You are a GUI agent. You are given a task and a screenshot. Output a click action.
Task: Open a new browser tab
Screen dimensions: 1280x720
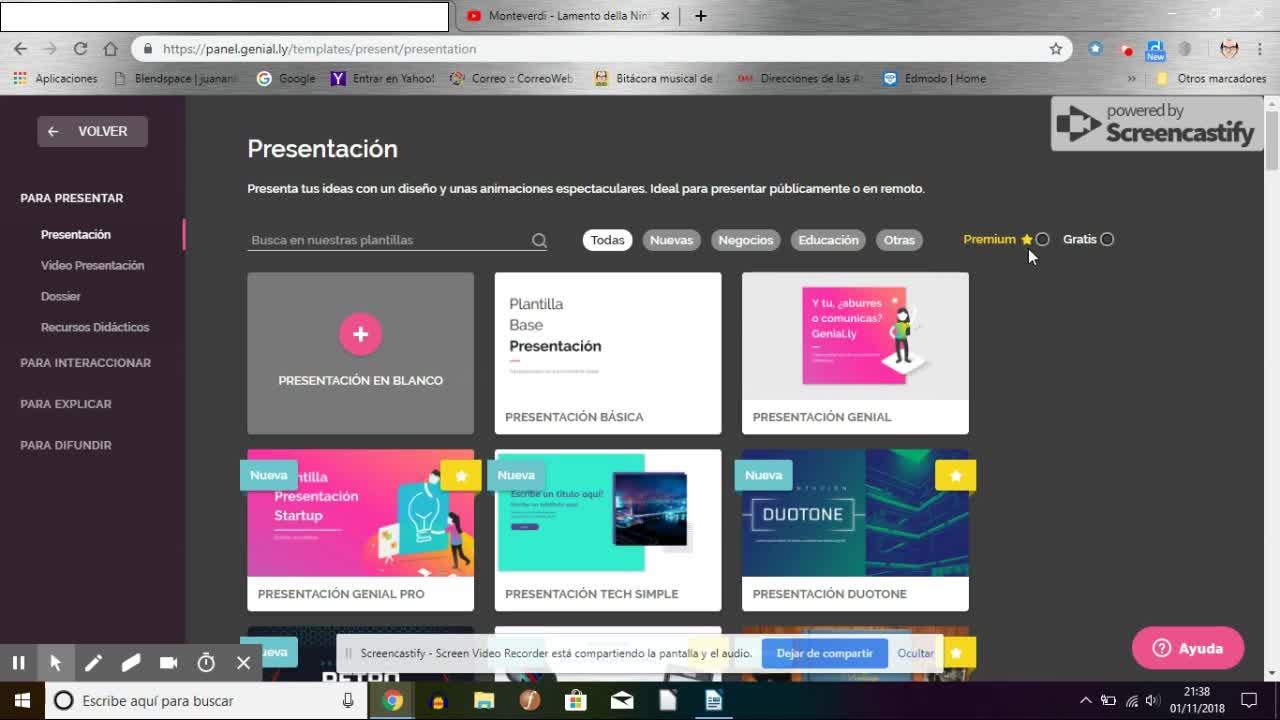coord(700,15)
